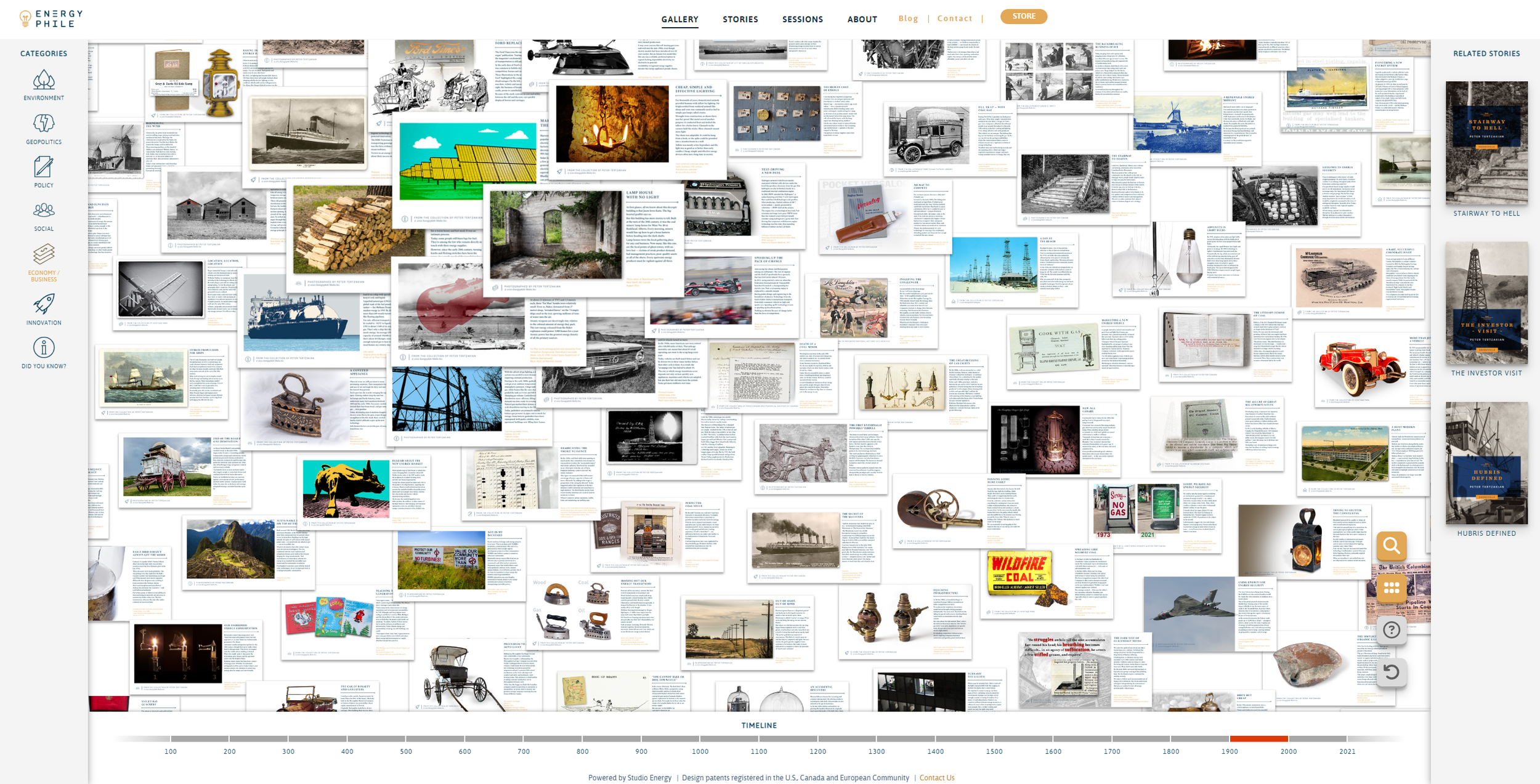Select the 1900 segment on timeline
Viewport: 1540px width, 784px height.
tap(1258, 738)
